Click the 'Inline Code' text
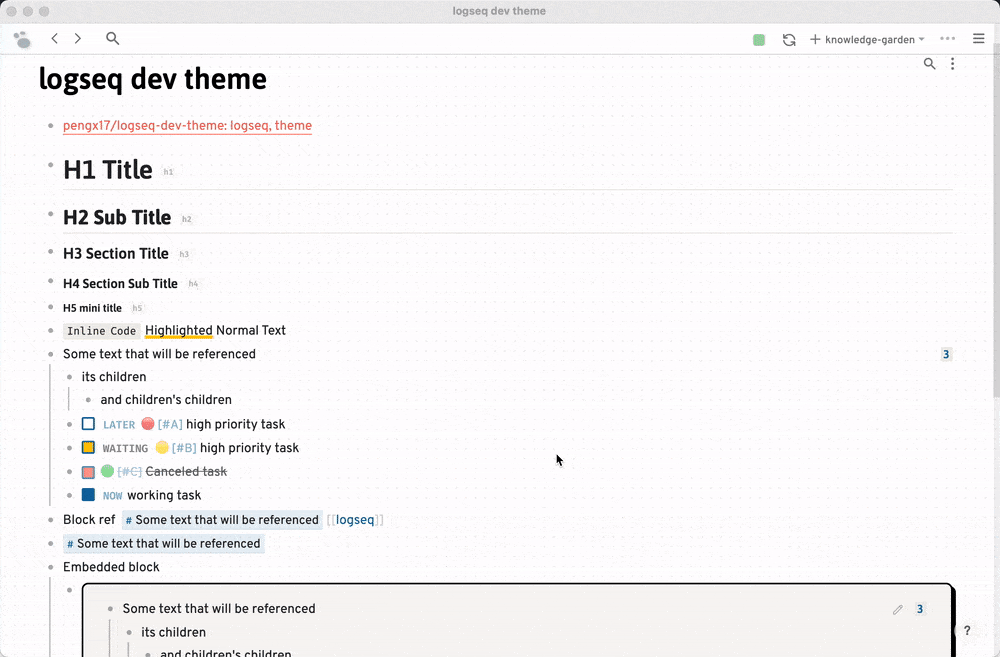Screen dimensions: 1000x657 point(101,331)
